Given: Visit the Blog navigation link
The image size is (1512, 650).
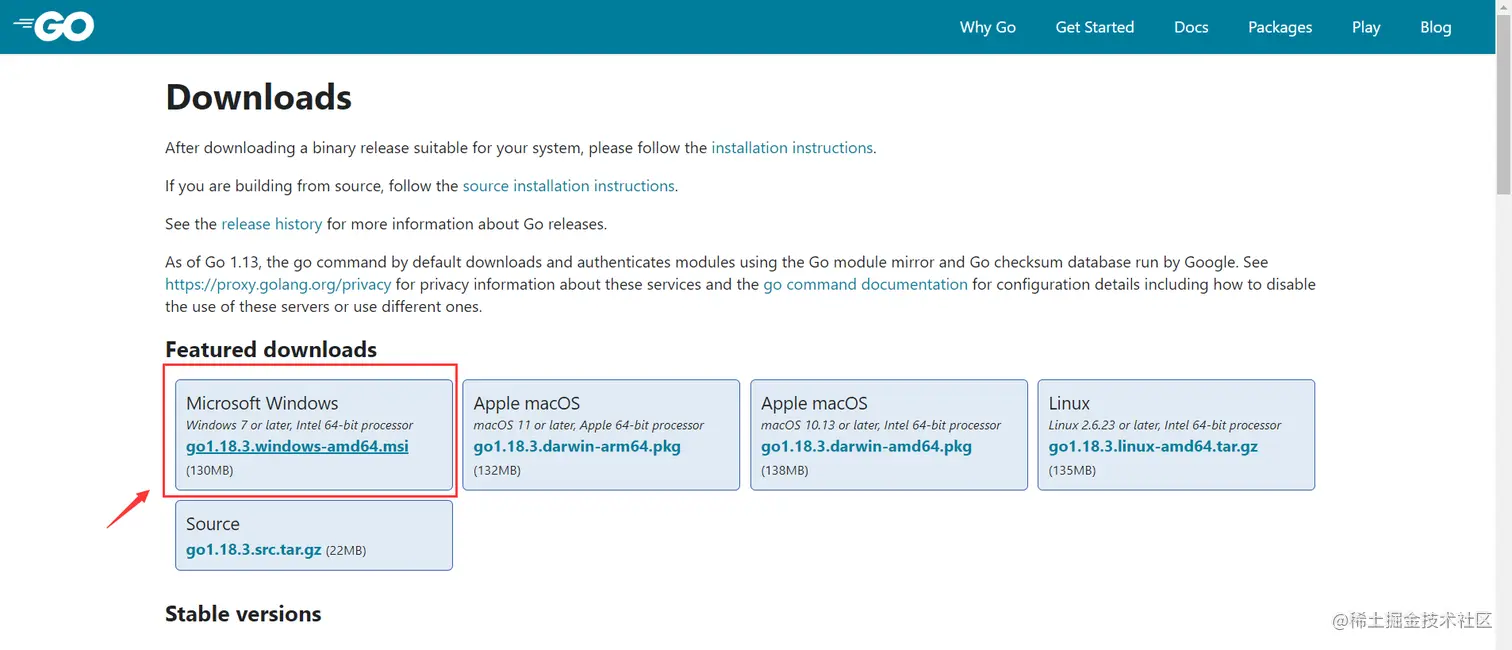Looking at the screenshot, I should [1435, 27].
